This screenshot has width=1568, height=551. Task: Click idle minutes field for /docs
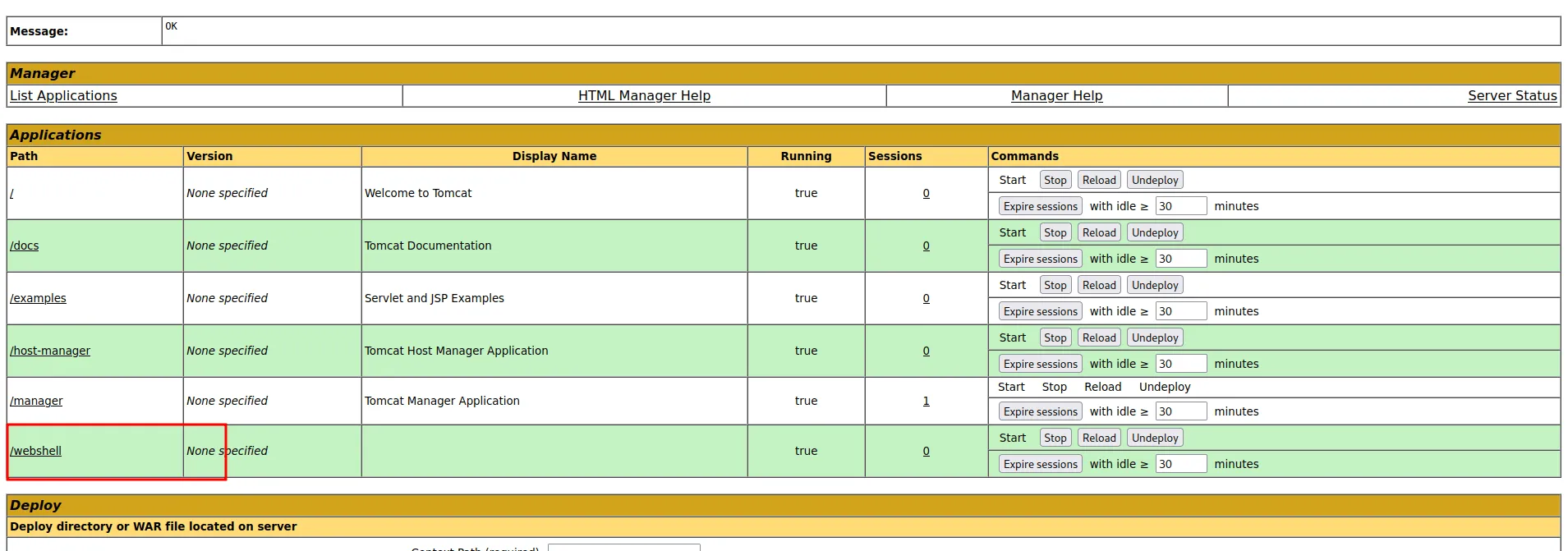(1180, 259)
